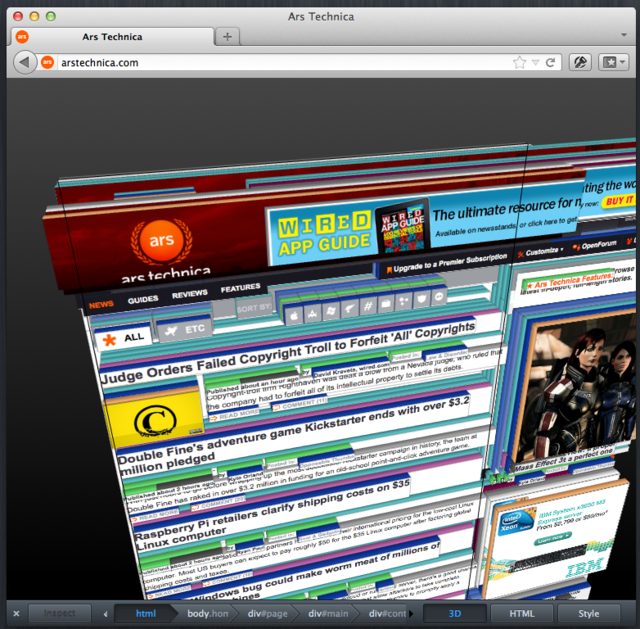Viewport: 640px width, 629px height.
Task: Click the WIRED App Guide banner ad
Action: click(x=420, y=224)
